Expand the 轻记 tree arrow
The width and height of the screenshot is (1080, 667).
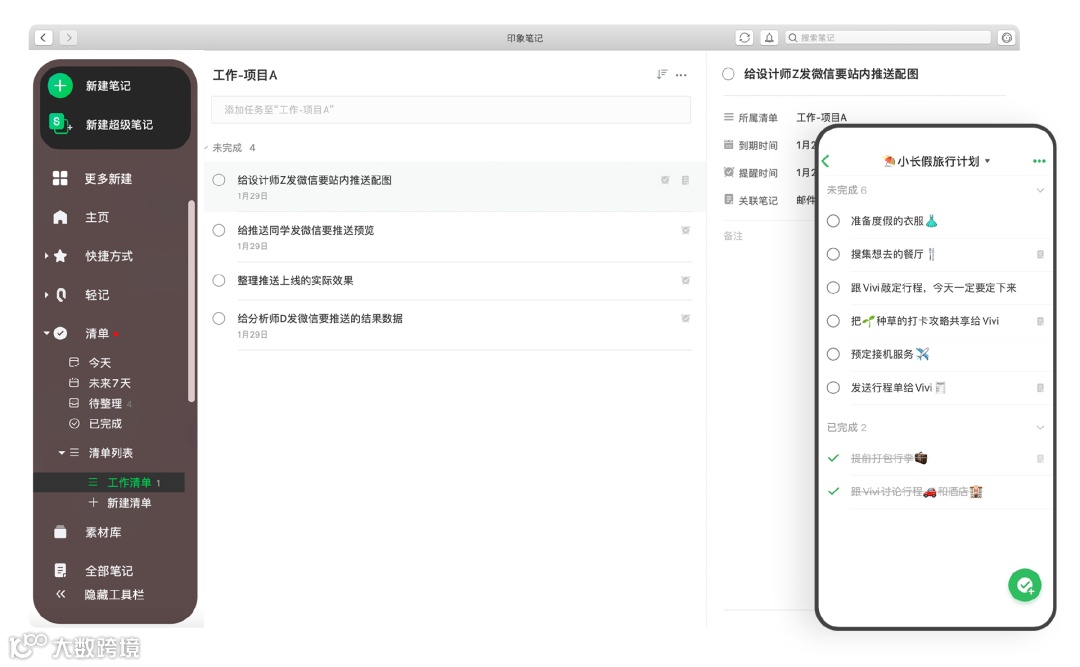click(46, 294)
